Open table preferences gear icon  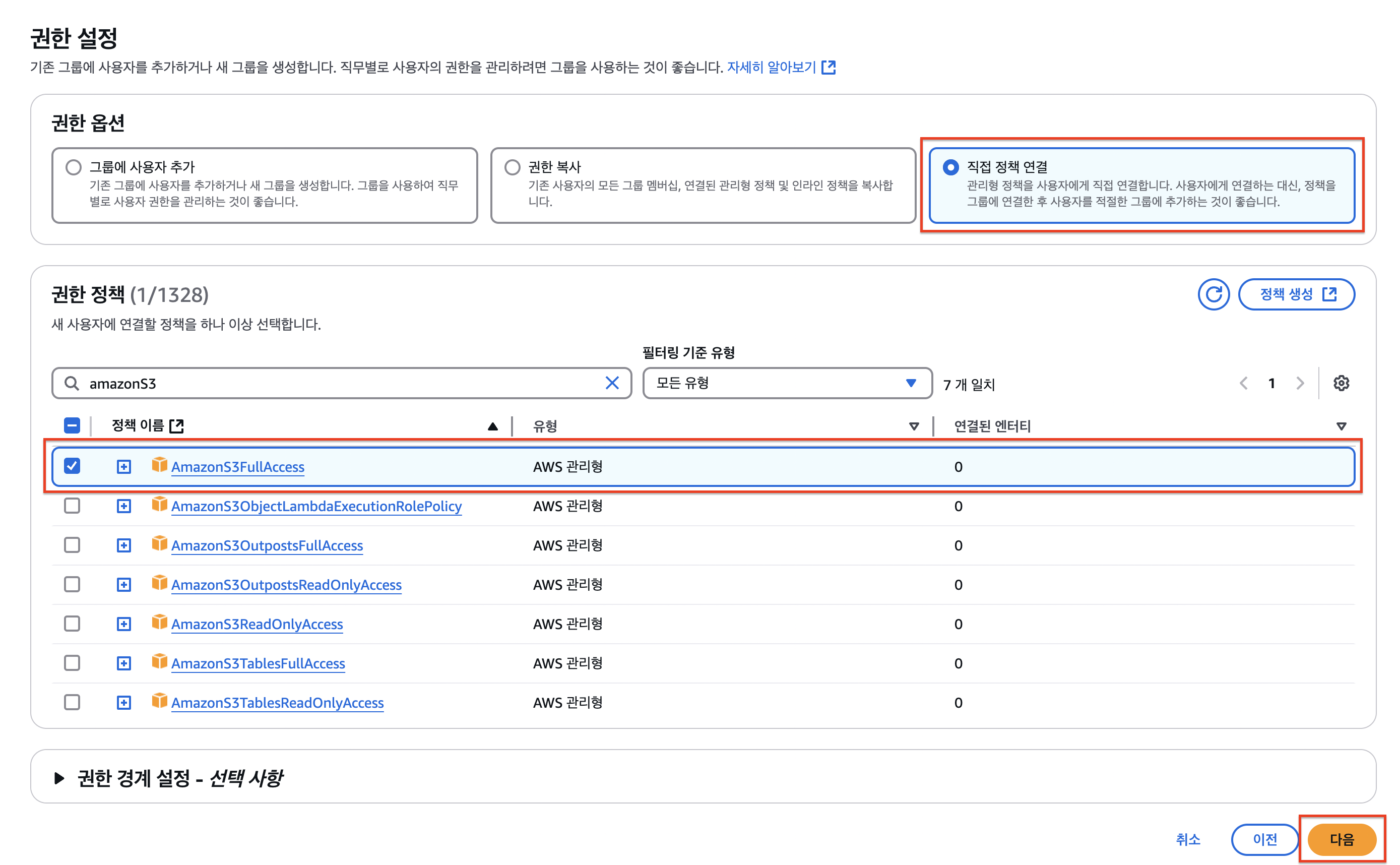pyautogui.click(x=1341, y=383)
